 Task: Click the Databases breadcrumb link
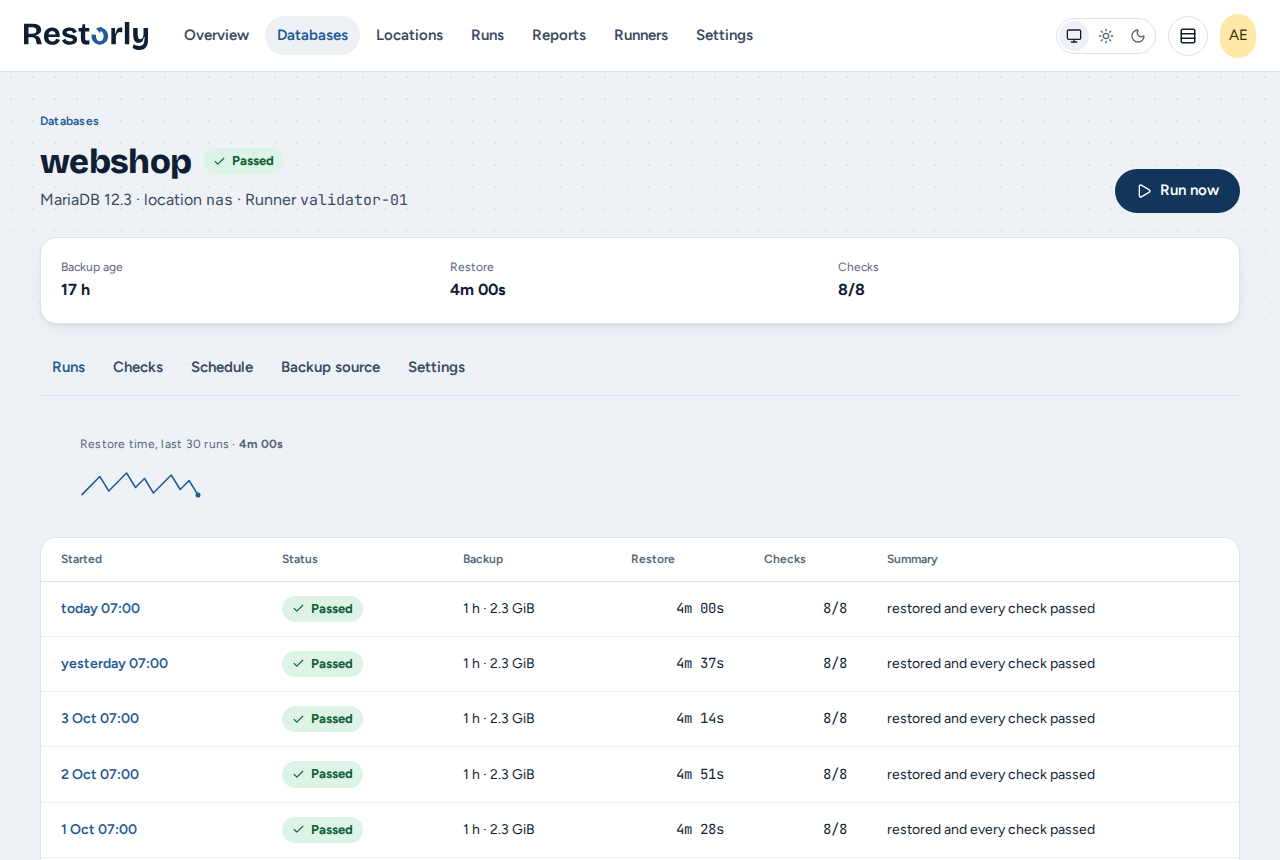point(69,121)
